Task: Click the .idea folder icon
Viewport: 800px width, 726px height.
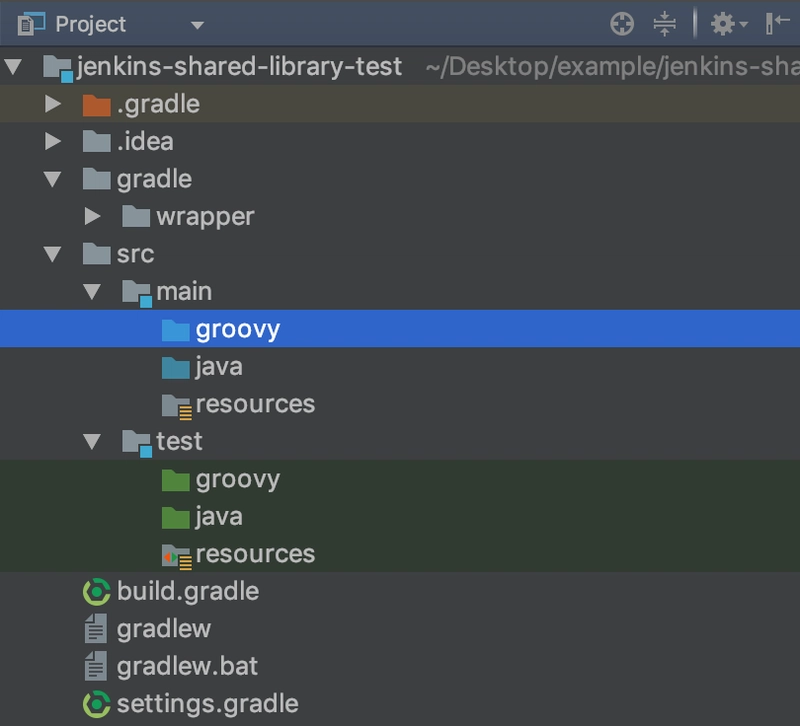Action: pyautogui.click(x=96, y=141)
